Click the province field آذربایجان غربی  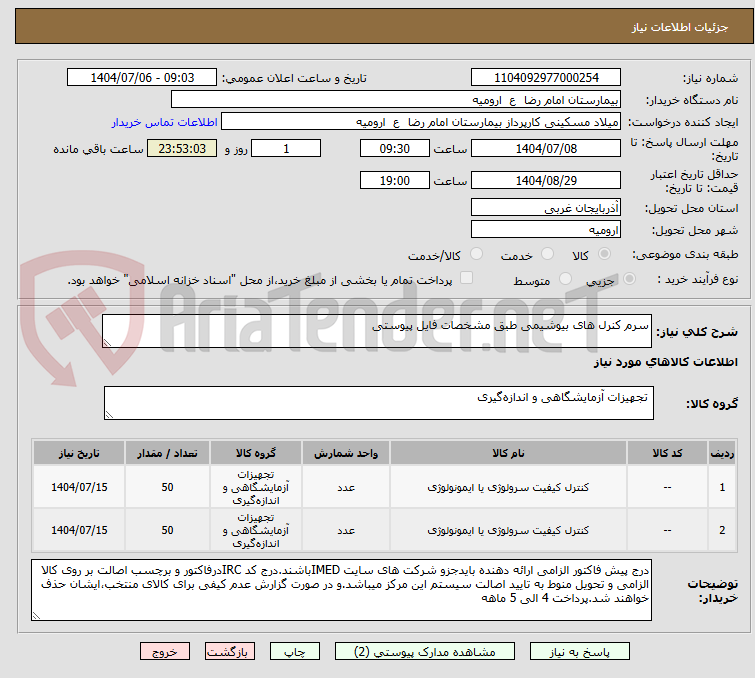(x=546, y=208)
